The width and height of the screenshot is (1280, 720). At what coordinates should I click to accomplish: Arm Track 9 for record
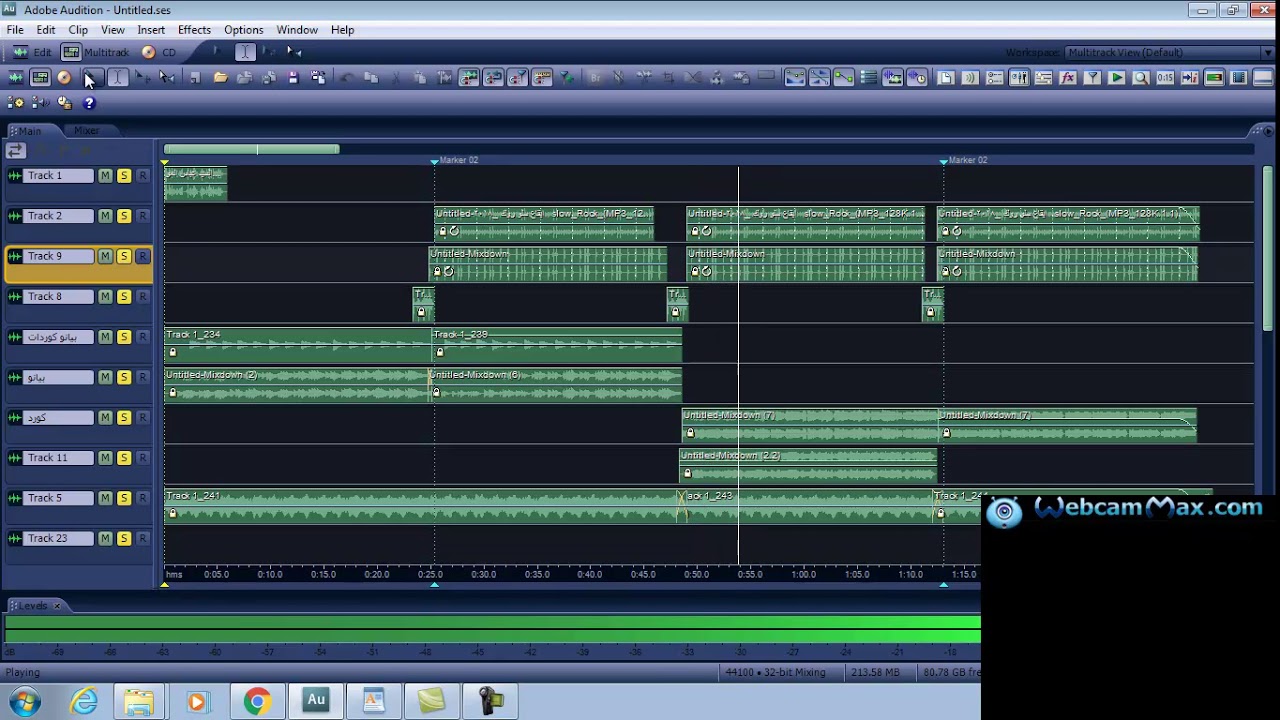tap(143, 256)
